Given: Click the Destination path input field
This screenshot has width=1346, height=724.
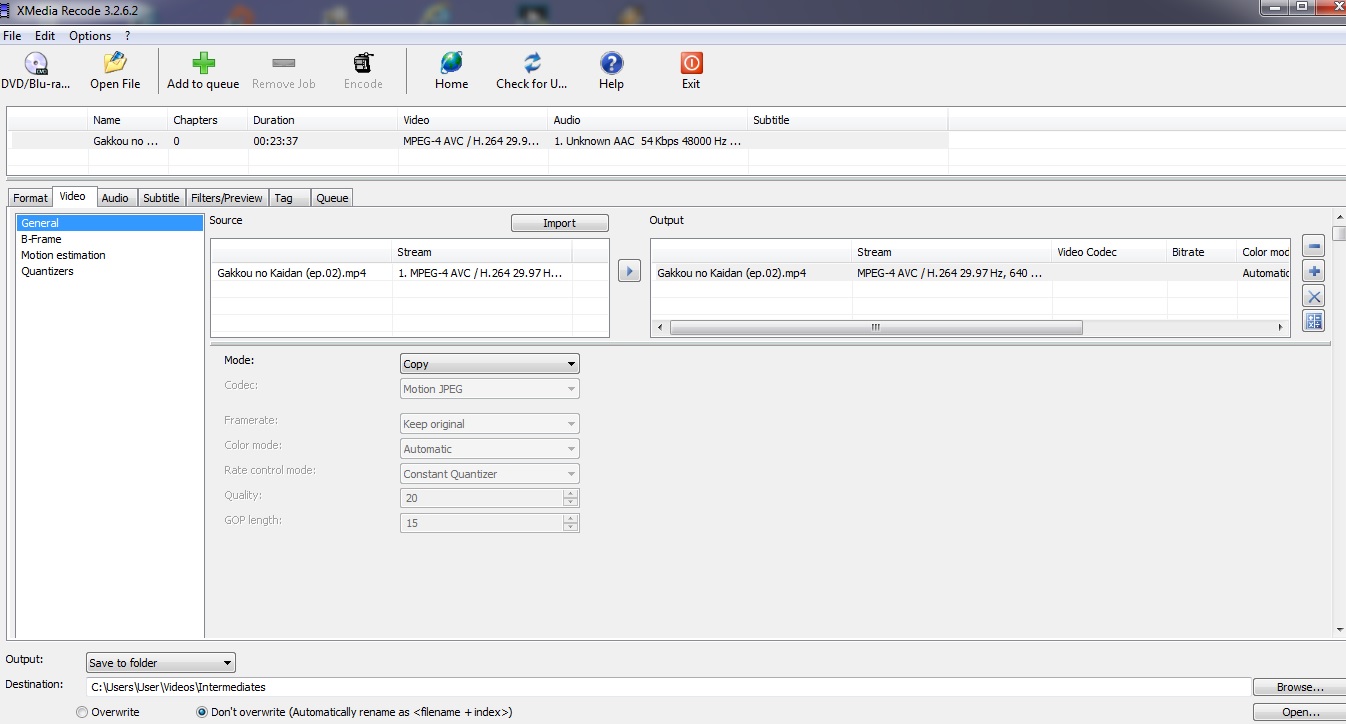Looking at the screenshot, I should point(668,687).
